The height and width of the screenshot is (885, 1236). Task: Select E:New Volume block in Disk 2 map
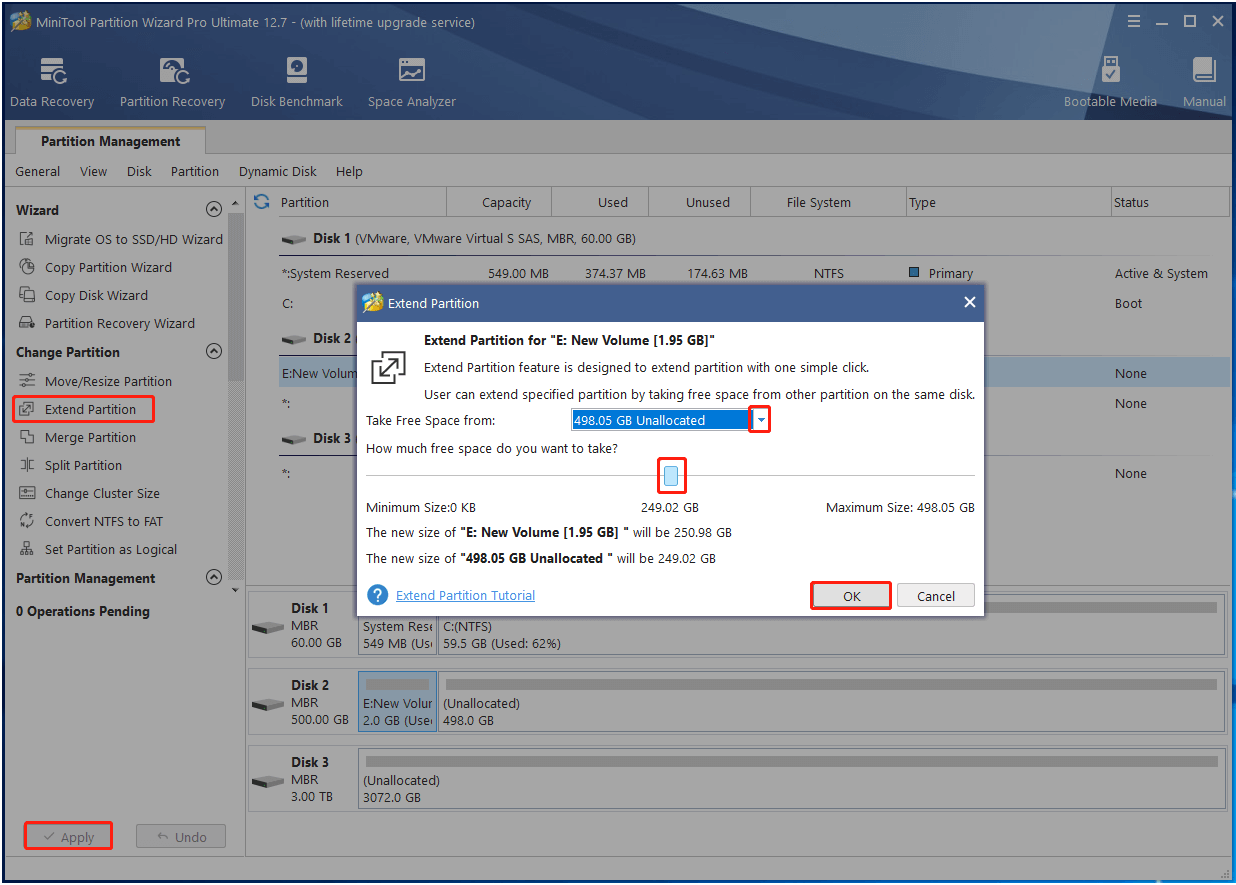click(x=397, y=701)
